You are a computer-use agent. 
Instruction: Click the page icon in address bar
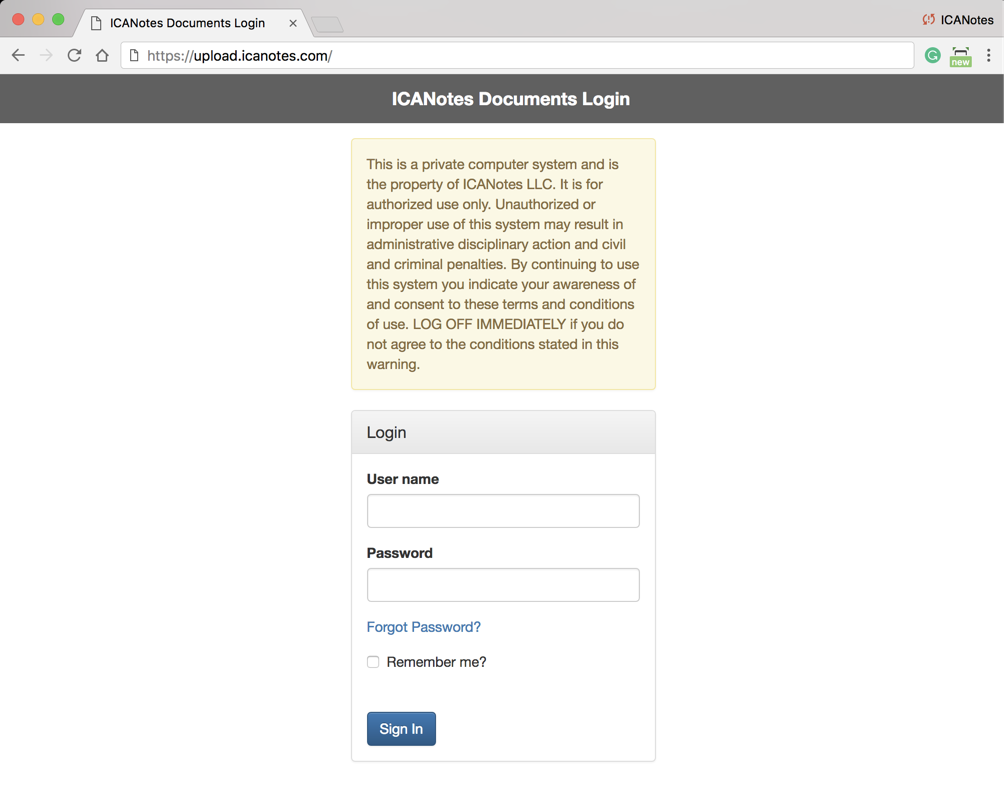134,56
